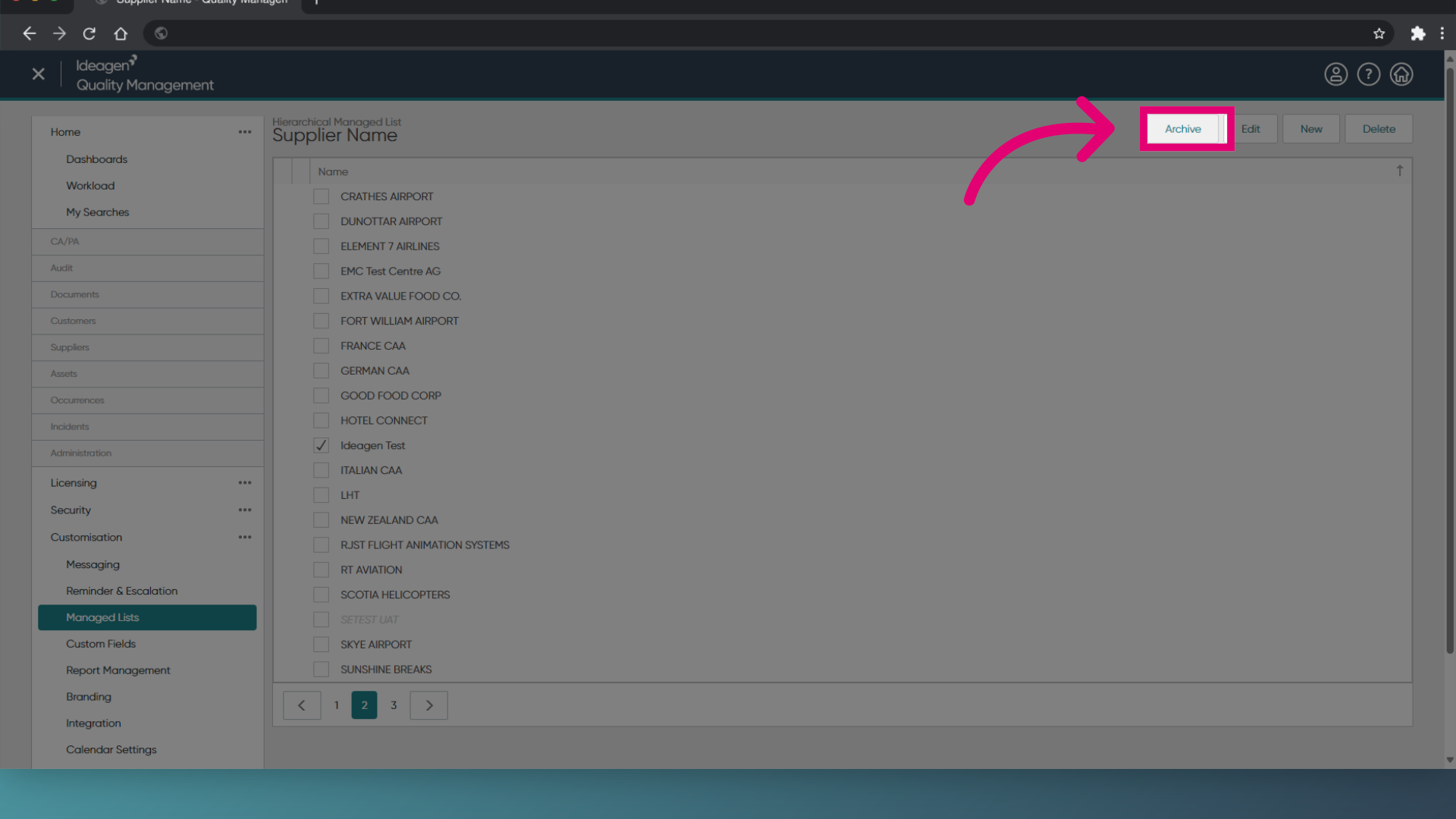
Task: Open the user profile icon
Action: coord(1335,74)
